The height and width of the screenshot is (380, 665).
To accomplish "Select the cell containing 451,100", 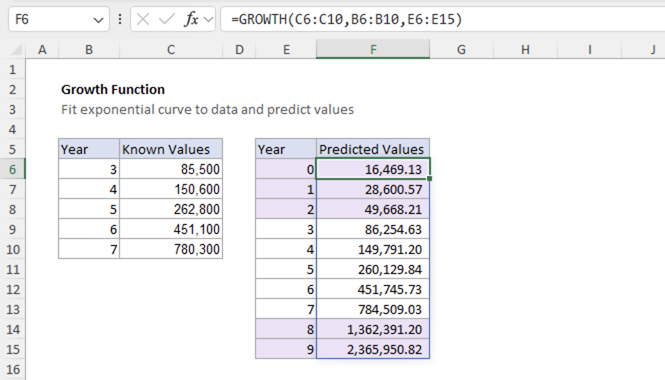I will [171, 229].
